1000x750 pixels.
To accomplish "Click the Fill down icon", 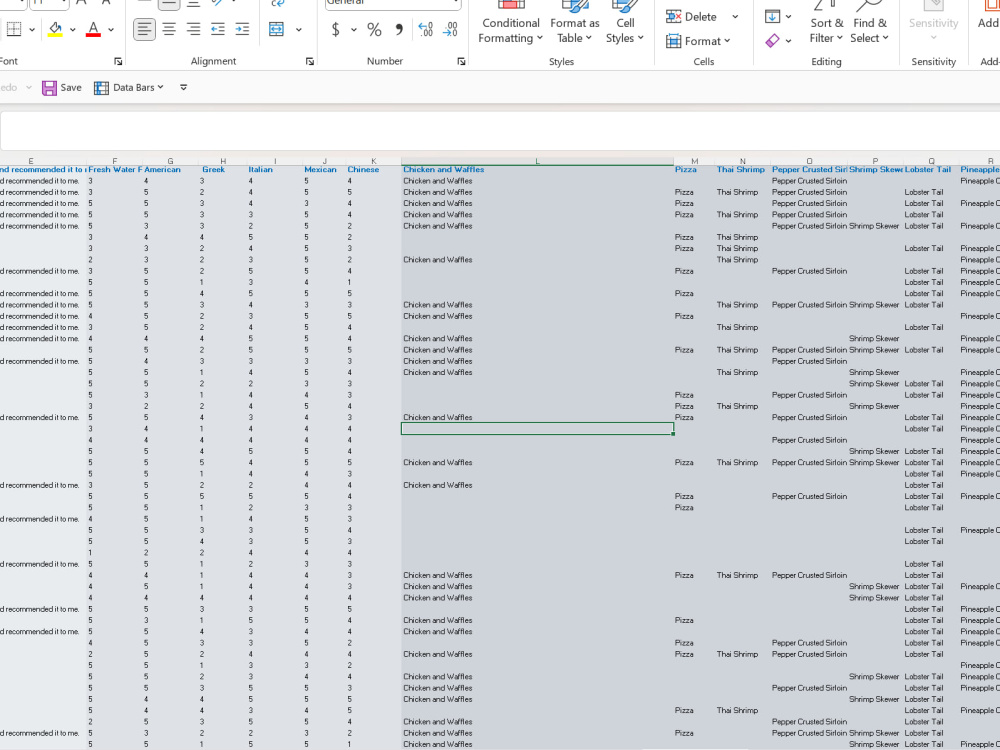I will pyautogui.click(x=772, y=17).
